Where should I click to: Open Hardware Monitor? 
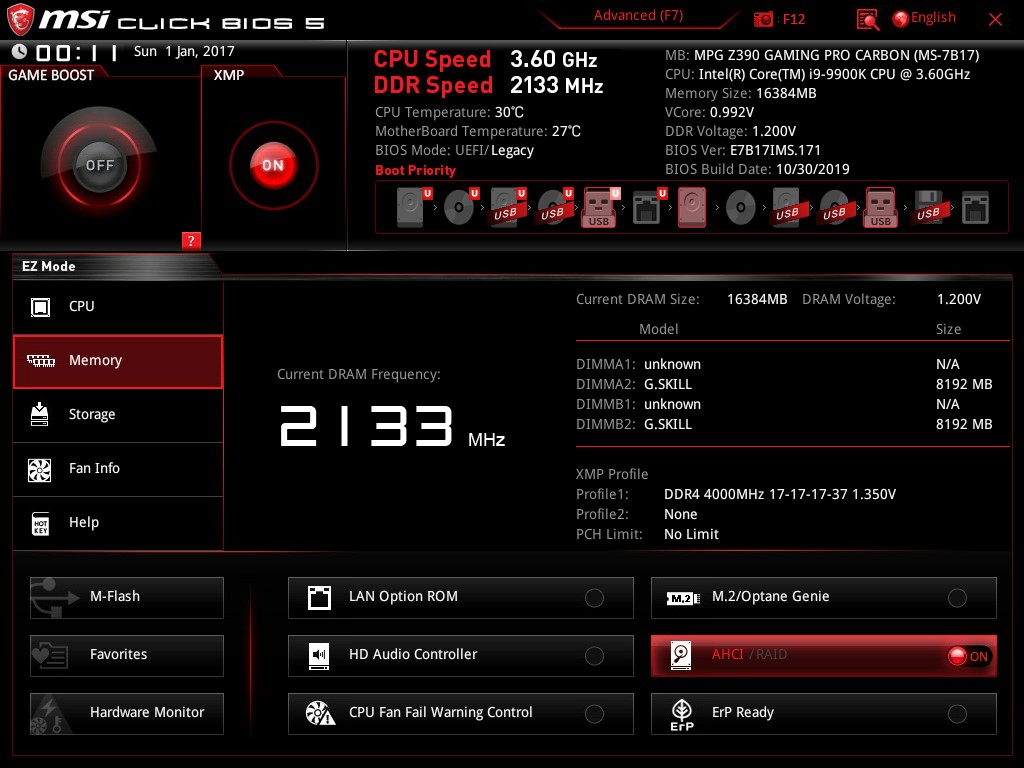point(127,714)
